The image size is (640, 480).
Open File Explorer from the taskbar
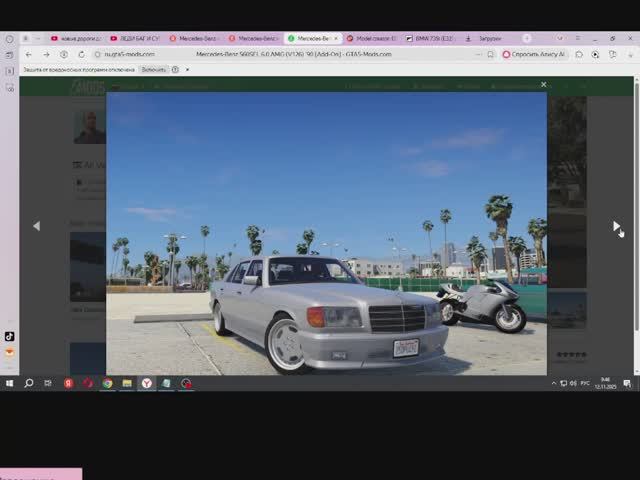click(x=127, y=383)
